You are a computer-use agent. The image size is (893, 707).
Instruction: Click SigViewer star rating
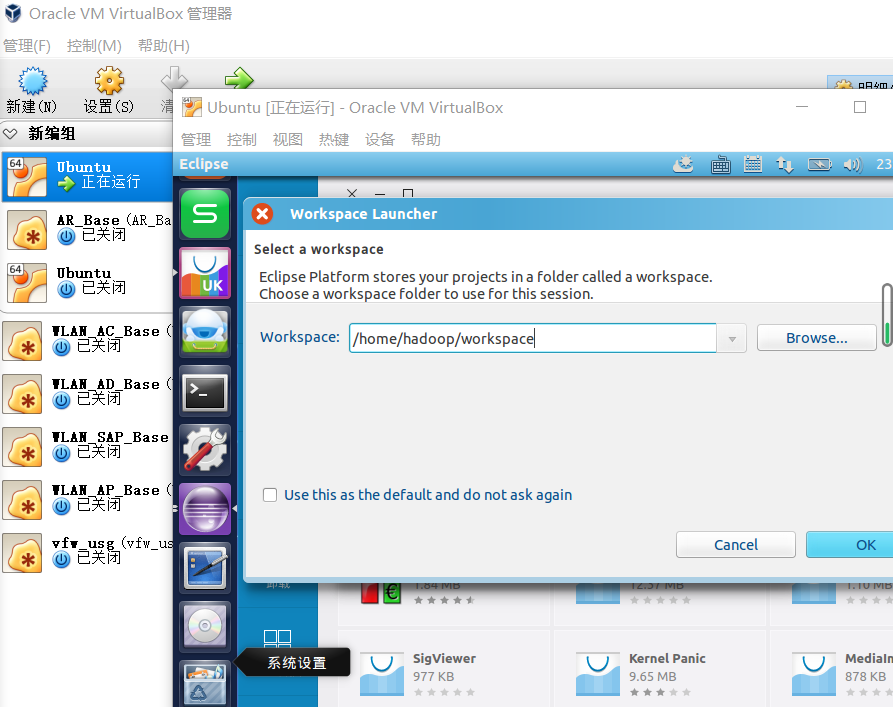click(x=444, y=692)
